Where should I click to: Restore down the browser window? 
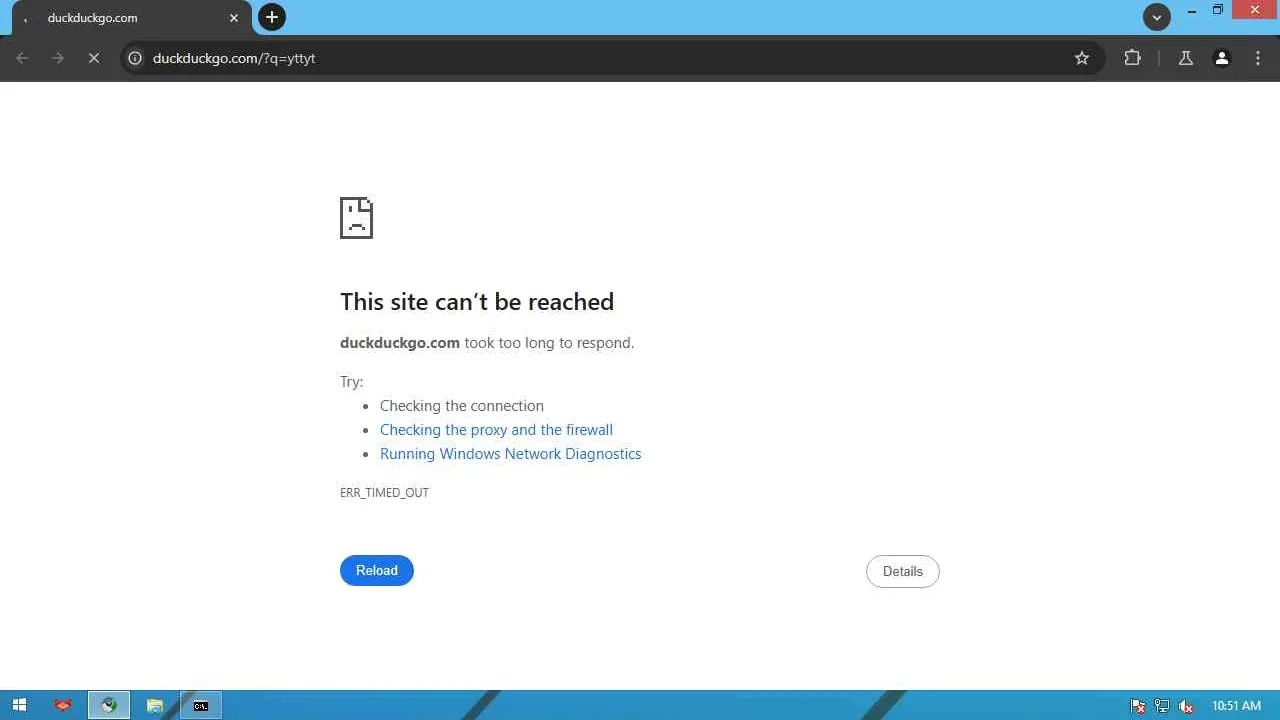point(1218,10)
